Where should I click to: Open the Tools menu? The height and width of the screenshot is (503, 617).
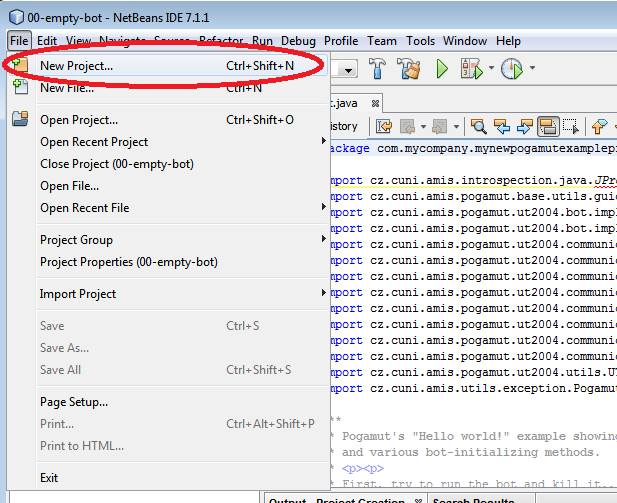pyautogui.click(x=420, y=41)
